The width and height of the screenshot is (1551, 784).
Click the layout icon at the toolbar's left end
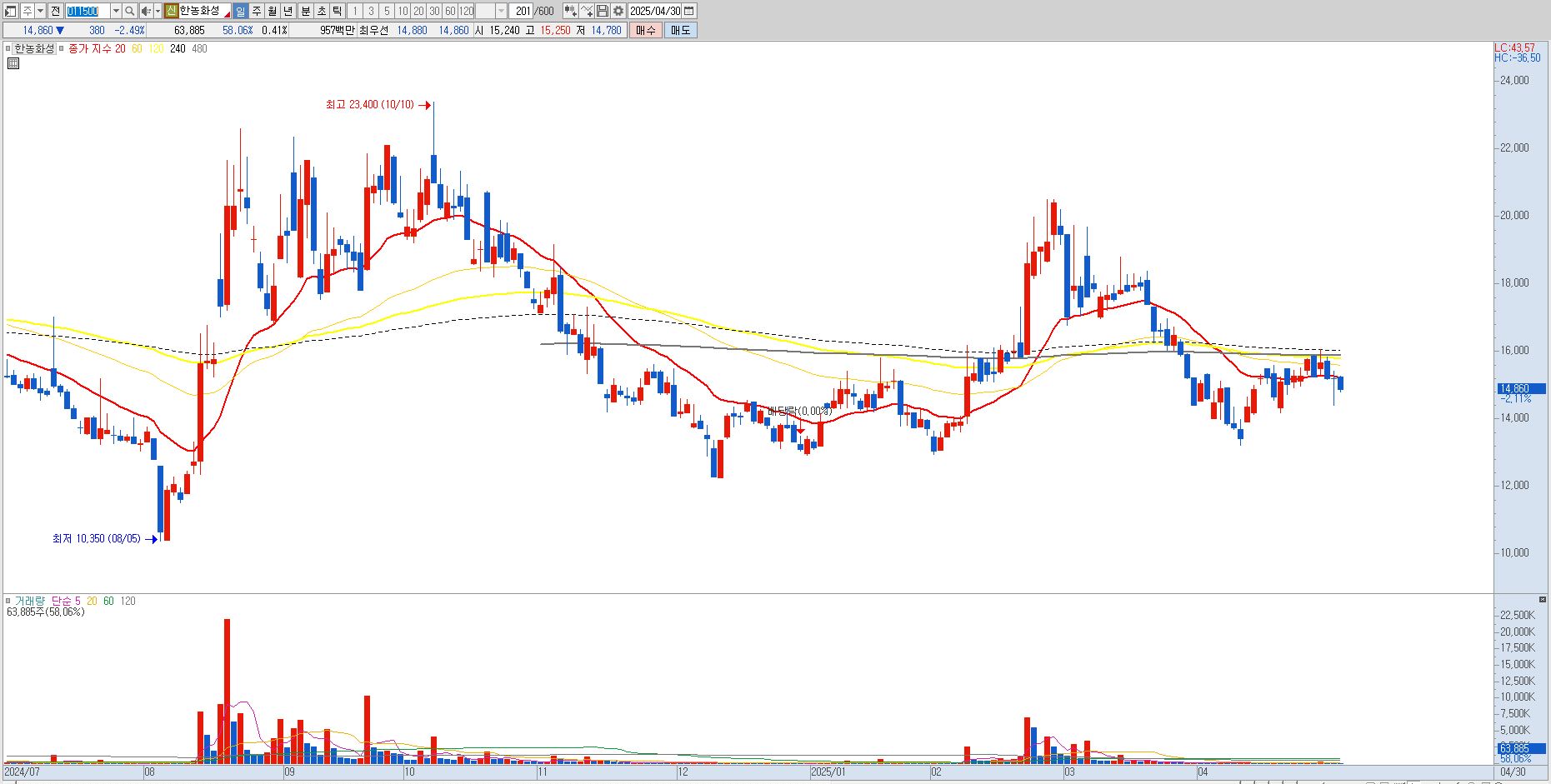point(11,11)
